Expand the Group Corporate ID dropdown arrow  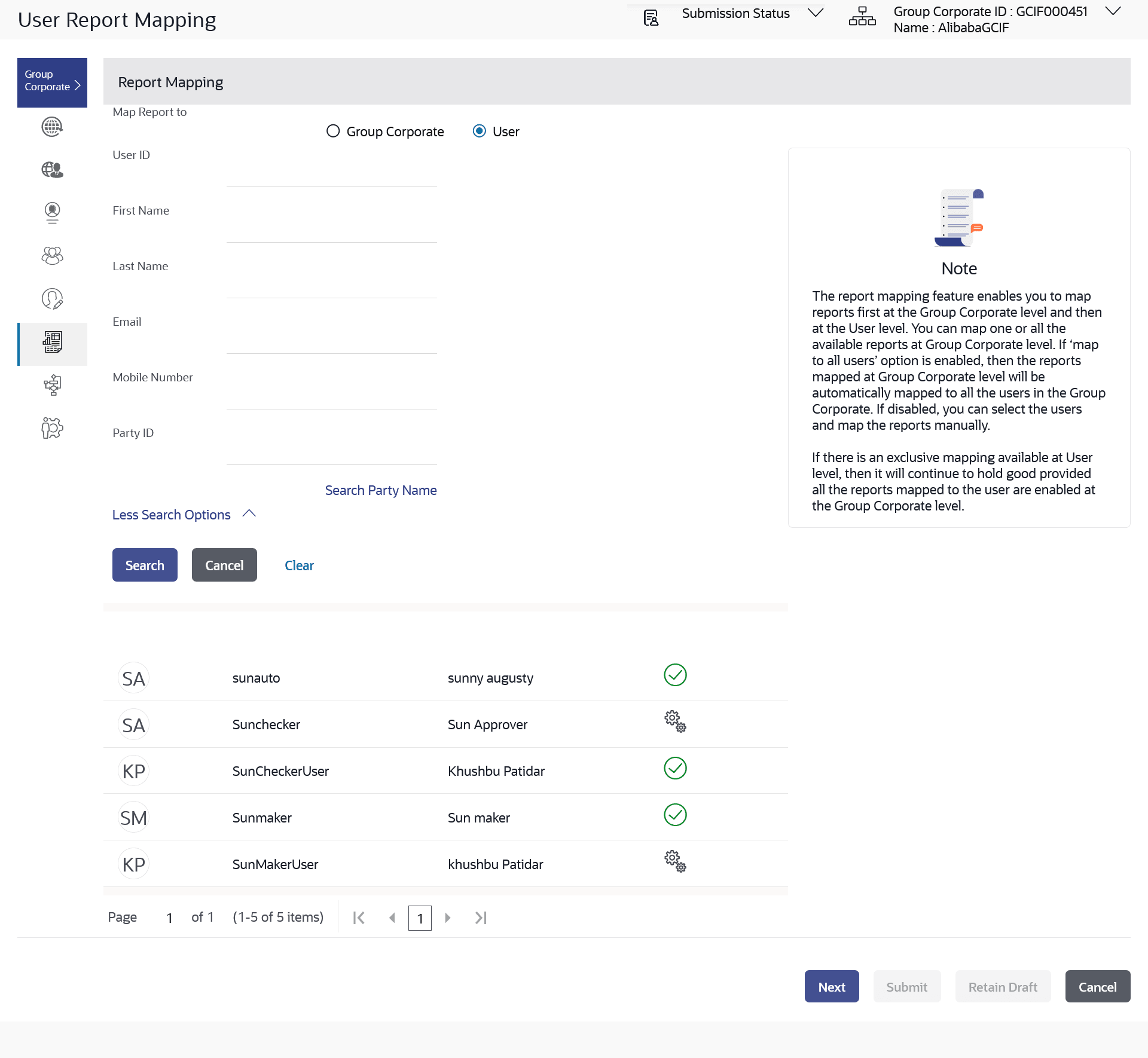1112,11
